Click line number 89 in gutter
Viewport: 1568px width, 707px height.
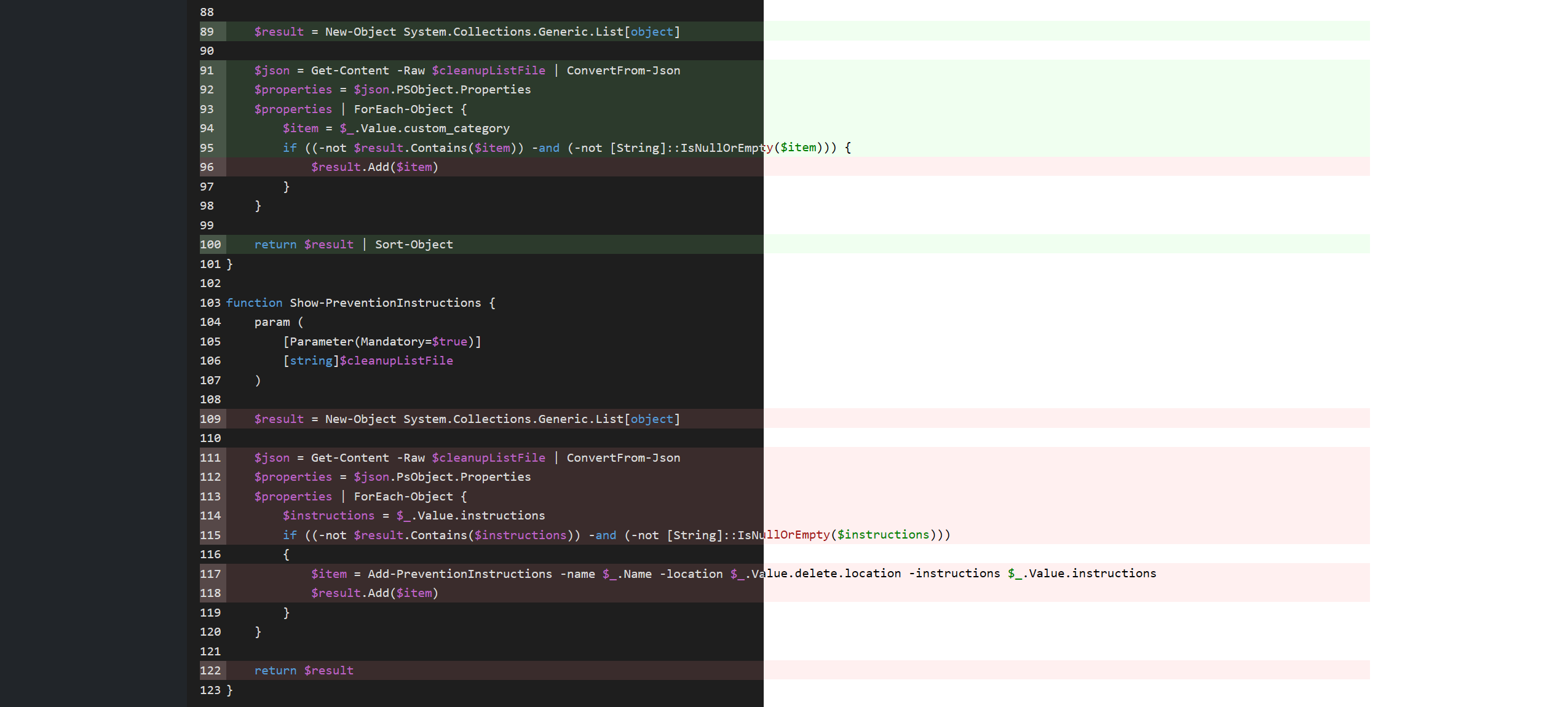coord(207,31)
